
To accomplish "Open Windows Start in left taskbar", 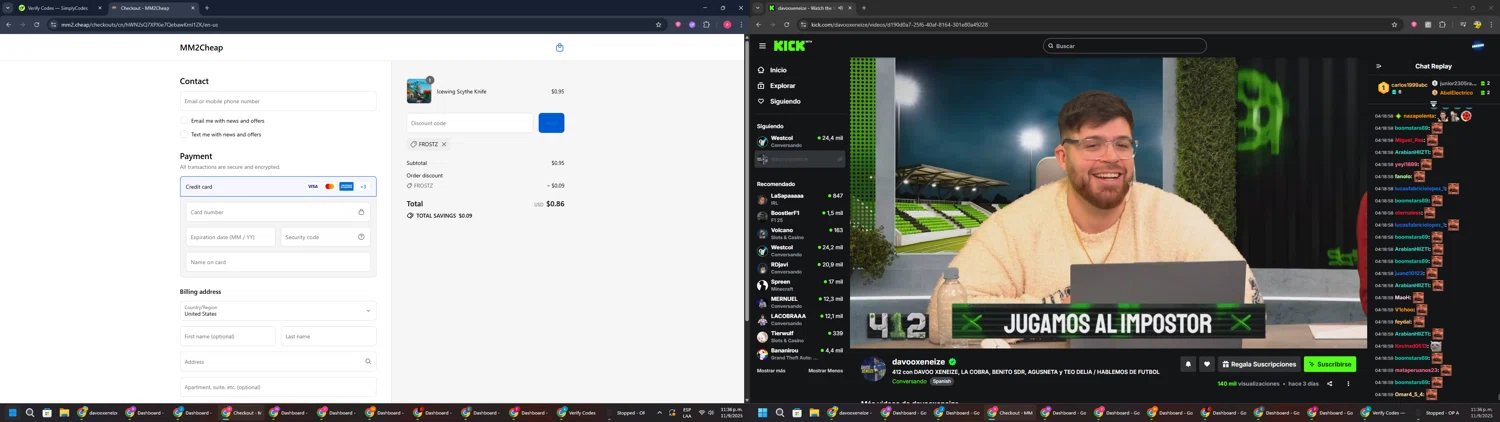I will coord(13,412).
